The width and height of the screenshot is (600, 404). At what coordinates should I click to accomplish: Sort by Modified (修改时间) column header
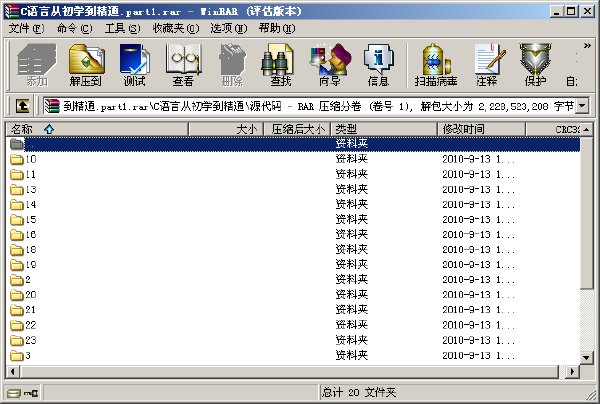tap(481, 129)
